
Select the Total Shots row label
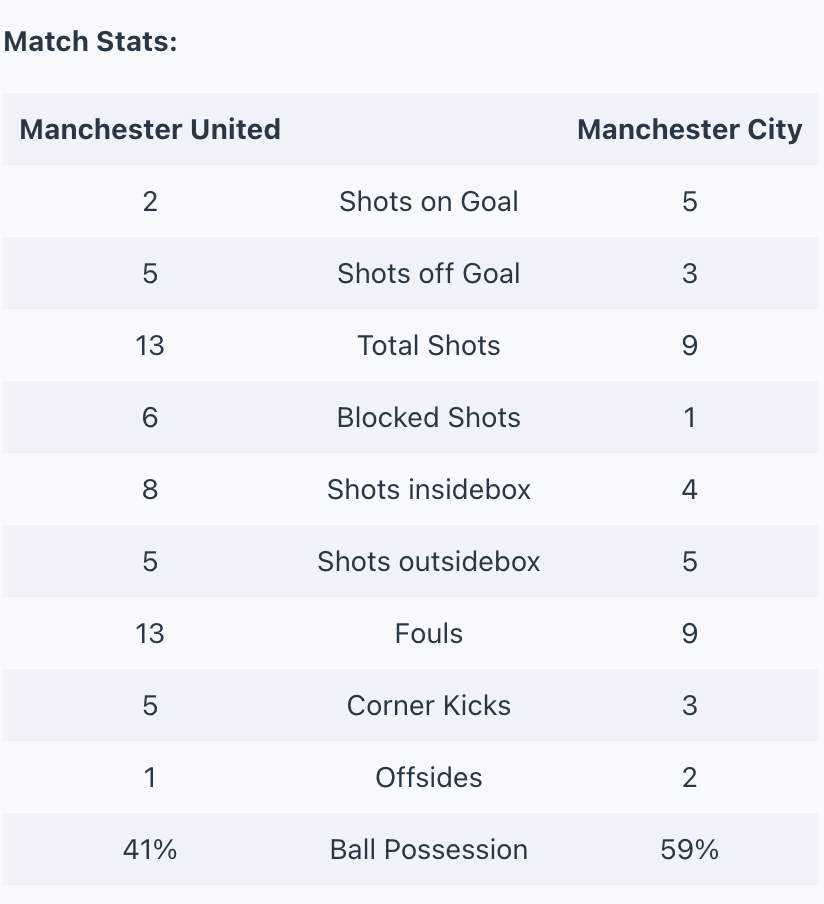pyautogui.click(x=428, y=345)
